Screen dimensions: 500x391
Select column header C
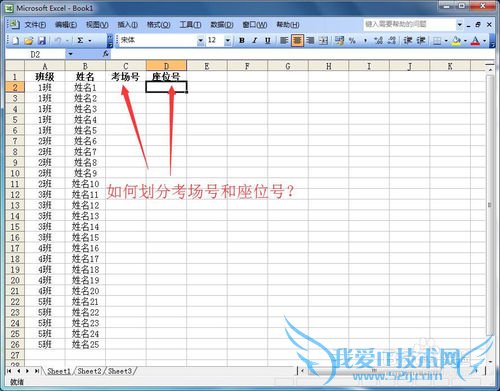[126, 66]
